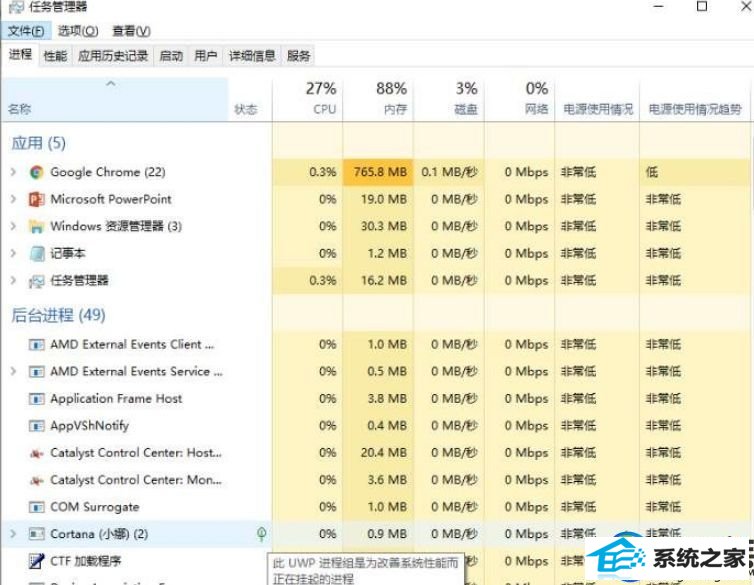This screenshot has height=585, width=754.
Task: Click the Google Chrome process icon
Action: coord(37,172)
